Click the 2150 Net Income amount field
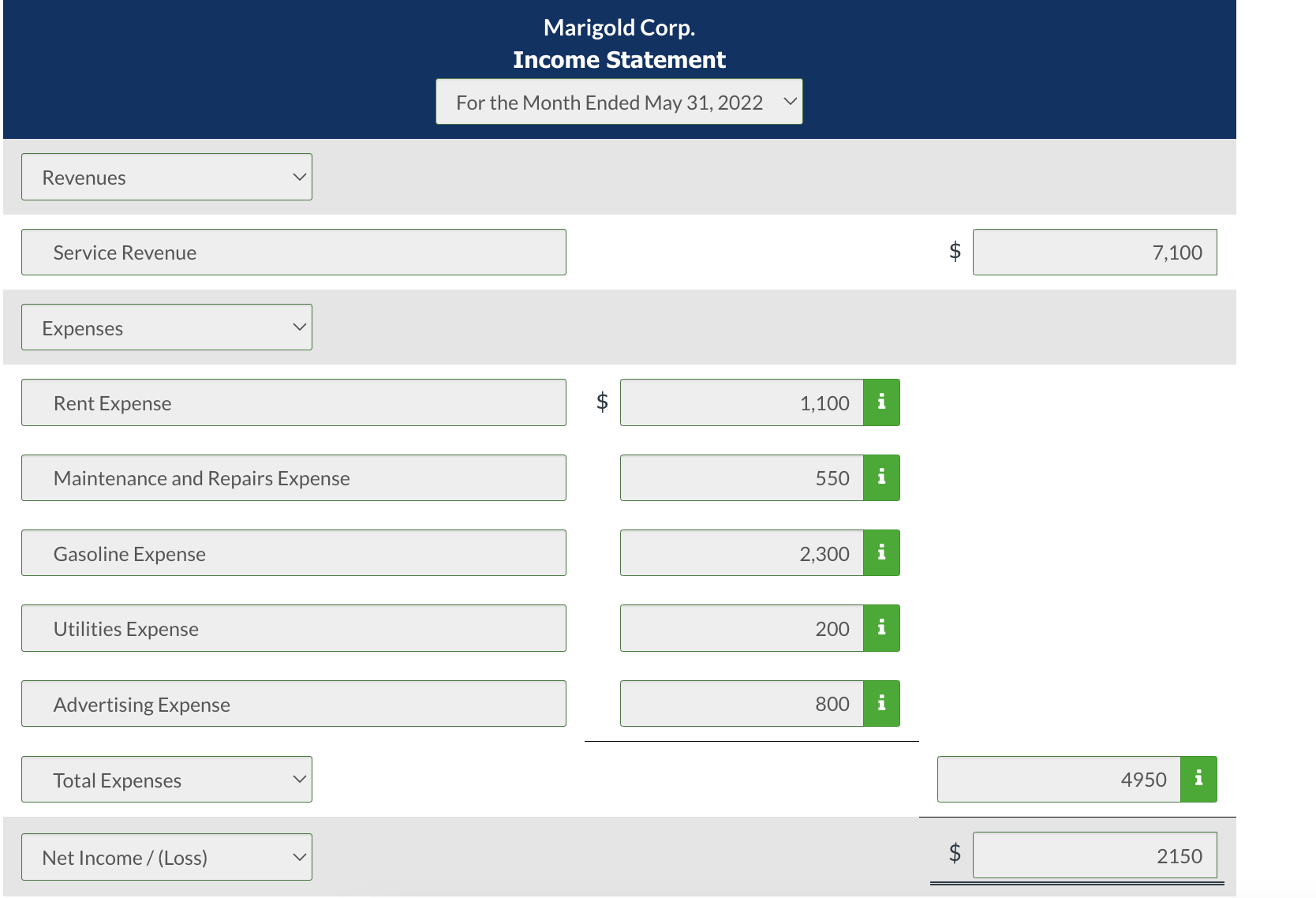Viewport: 1316px width, 898px height. point(1095,855)
